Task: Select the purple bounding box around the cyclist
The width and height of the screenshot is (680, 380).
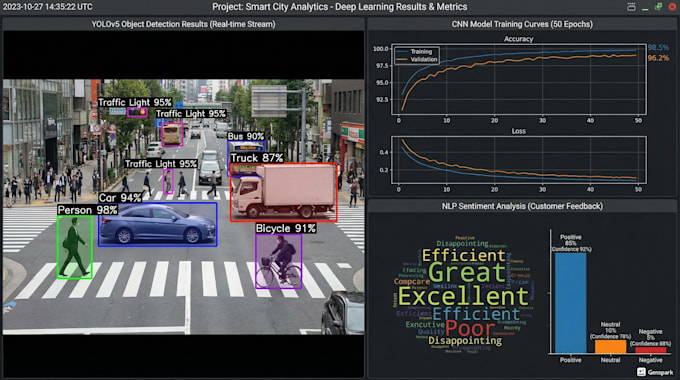Action: (x=278, y=261)
